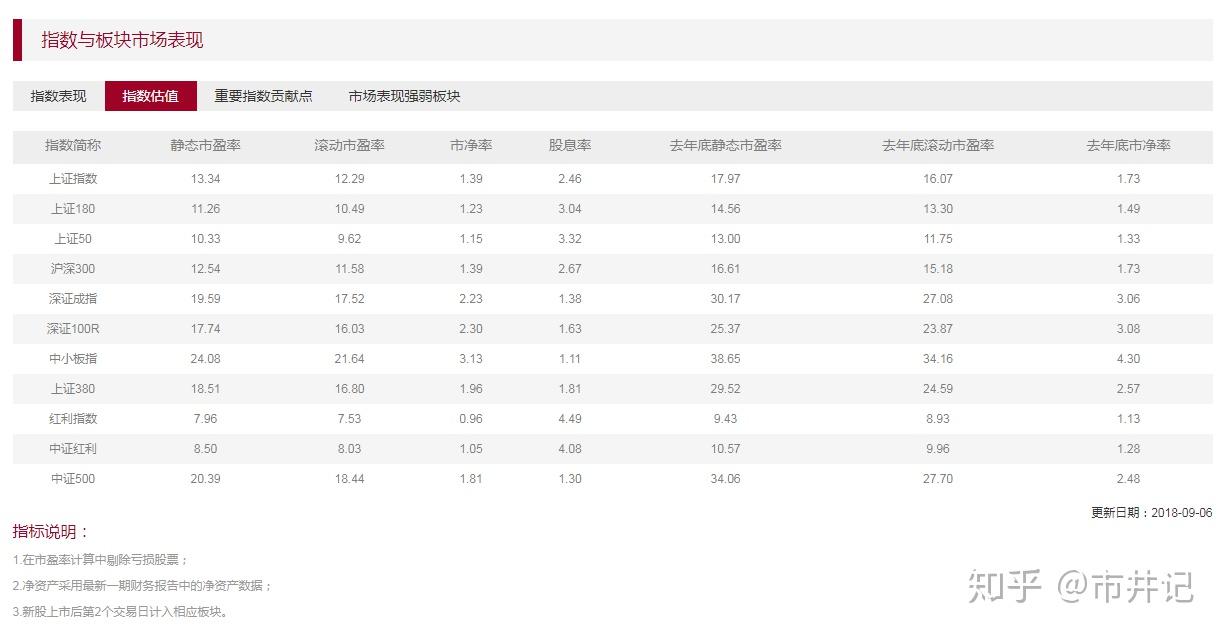Open the 重要指数贡献点 tab
Image resolution: width=1225 pixels, height=635 pixels.
(264, 96)
